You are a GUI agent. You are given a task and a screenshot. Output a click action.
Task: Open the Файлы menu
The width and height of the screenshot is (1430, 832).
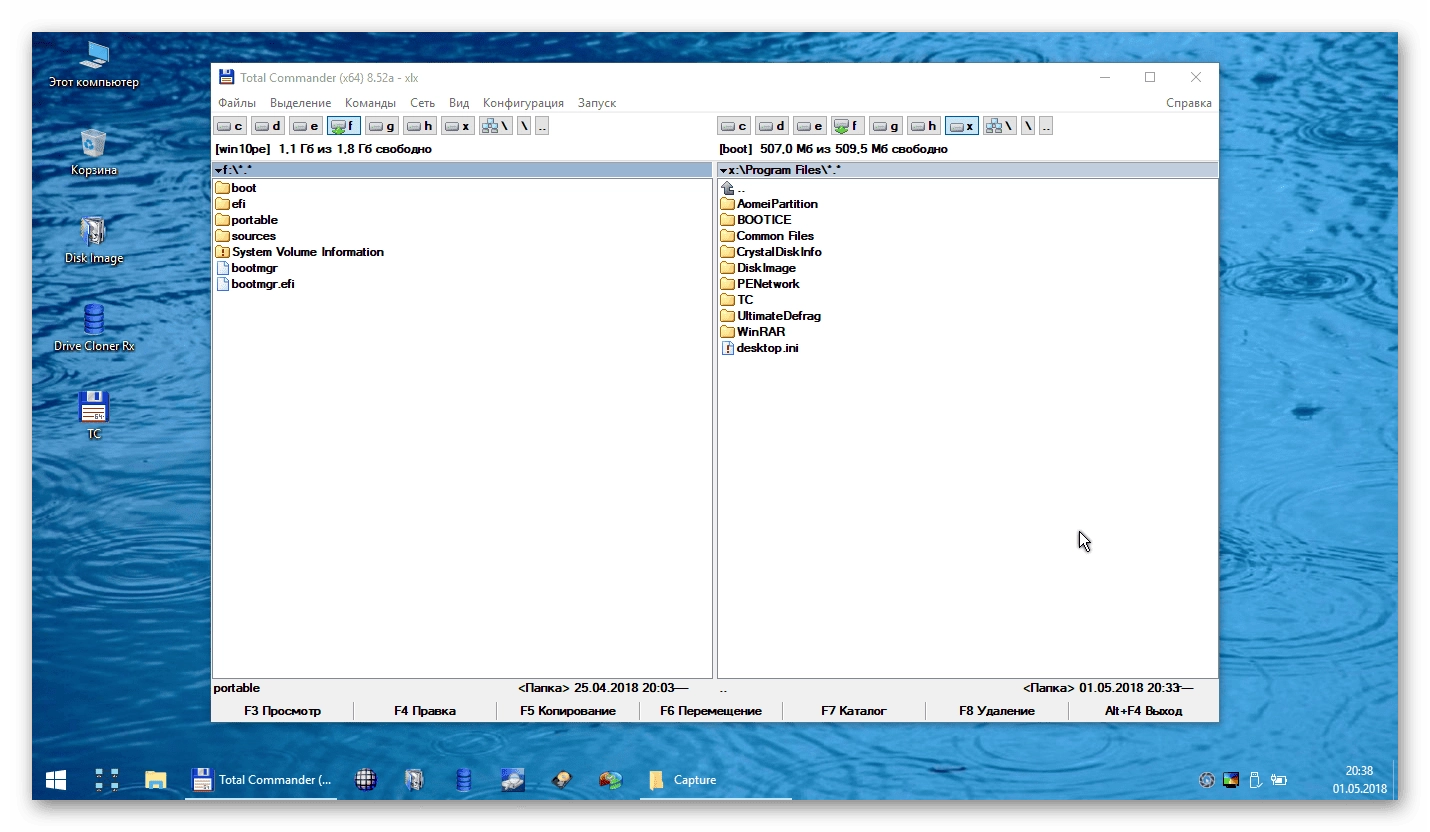tap(237, 103)
